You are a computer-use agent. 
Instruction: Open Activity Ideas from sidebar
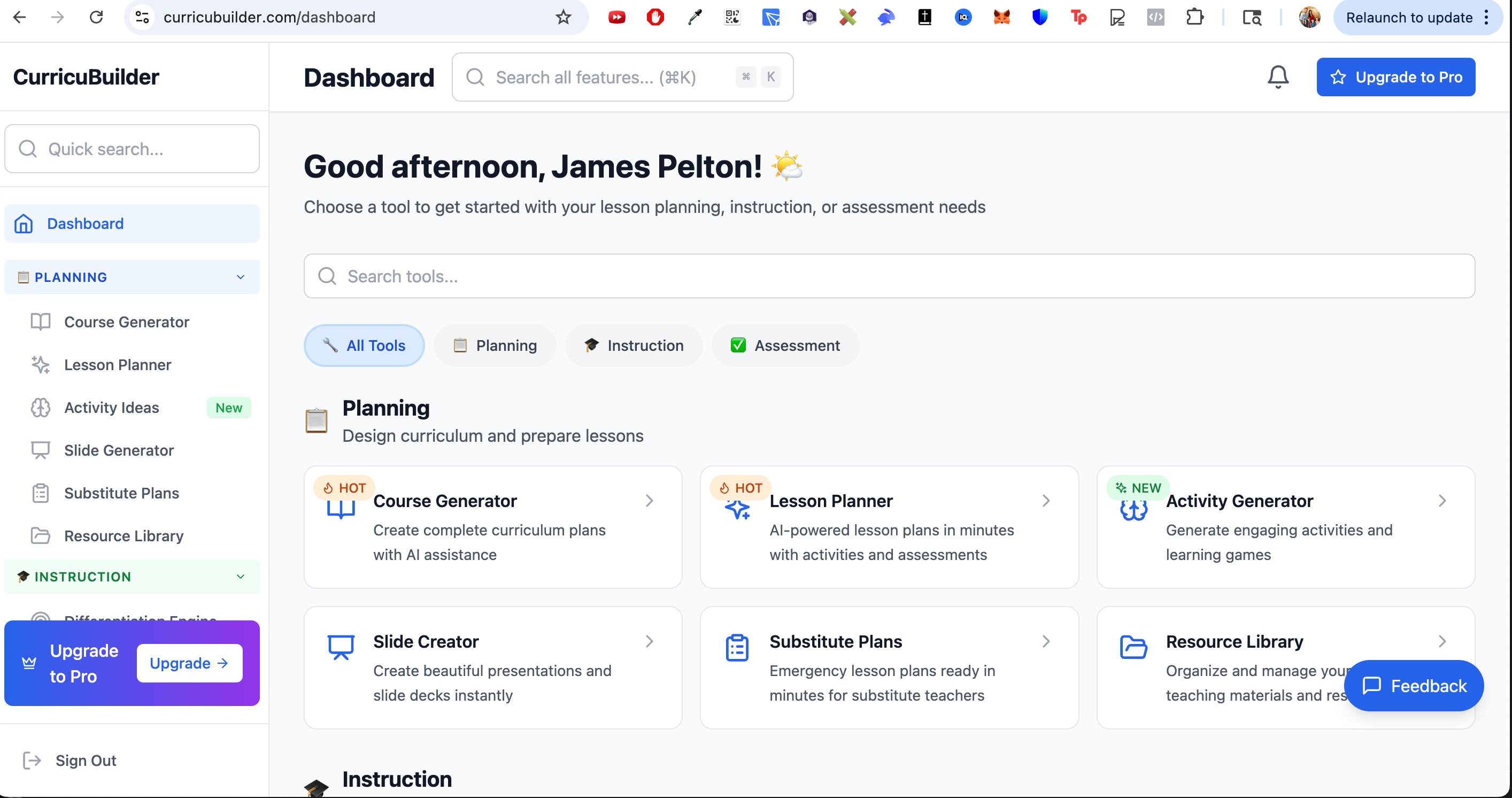(111, 407)
